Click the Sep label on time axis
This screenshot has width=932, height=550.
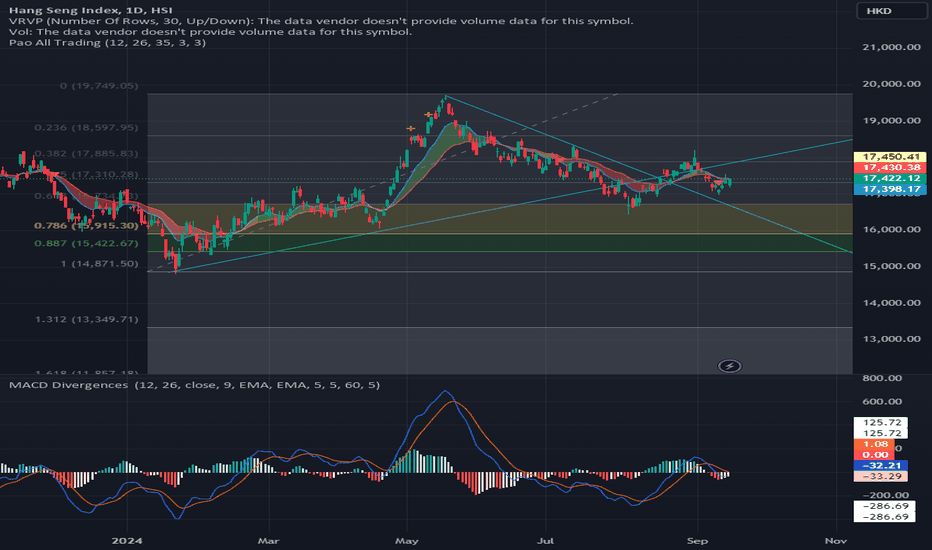click(697, 540)
